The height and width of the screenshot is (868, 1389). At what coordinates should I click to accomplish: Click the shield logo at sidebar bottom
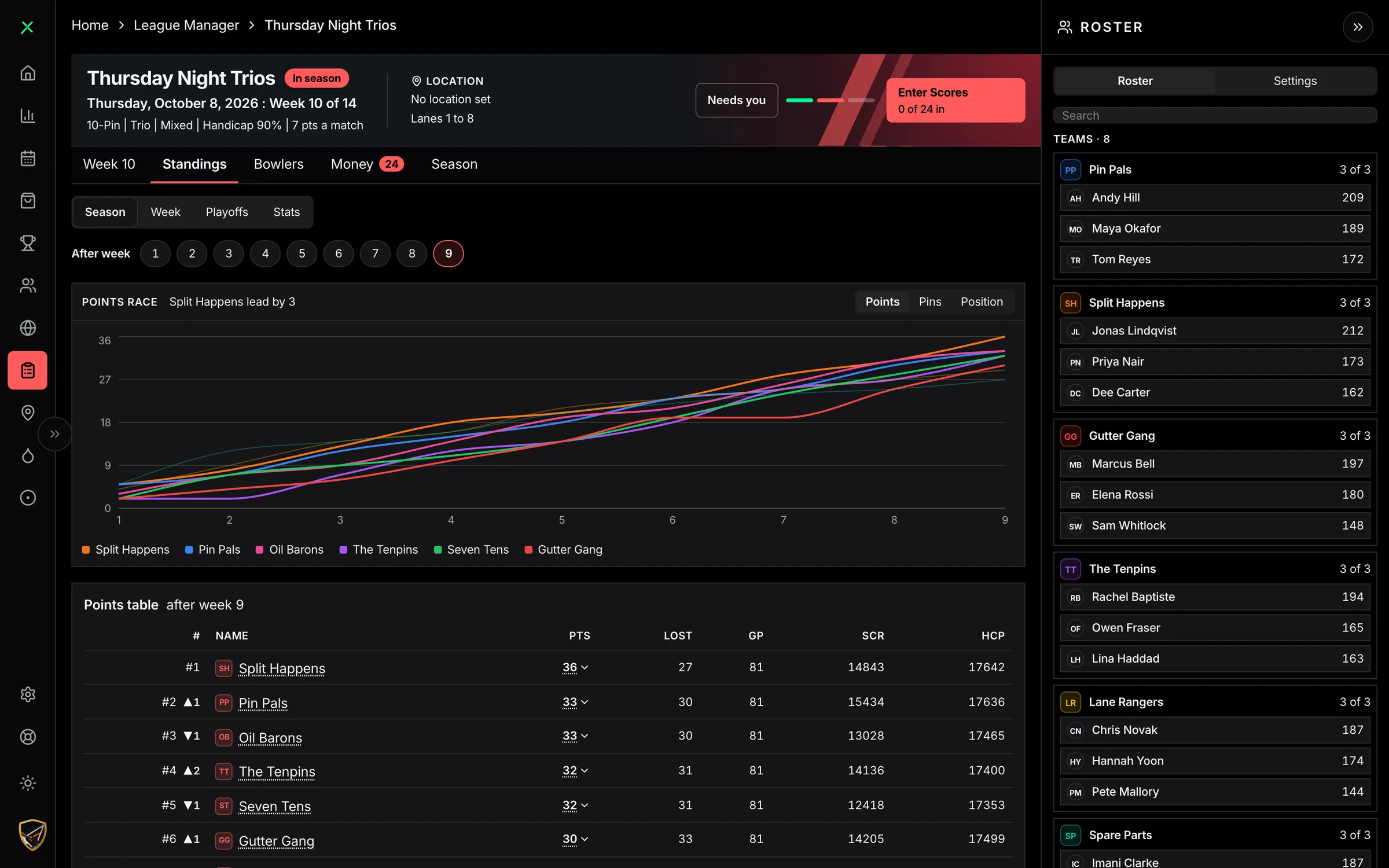click(x=32, y=835)
